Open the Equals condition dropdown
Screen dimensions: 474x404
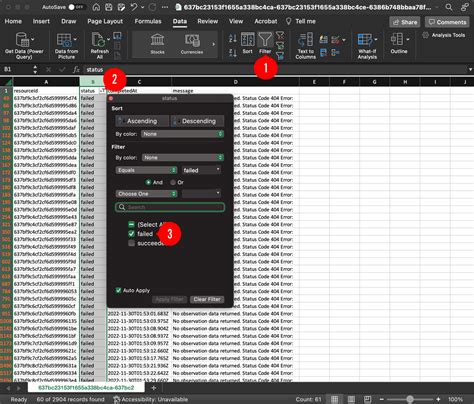[146, 170]
